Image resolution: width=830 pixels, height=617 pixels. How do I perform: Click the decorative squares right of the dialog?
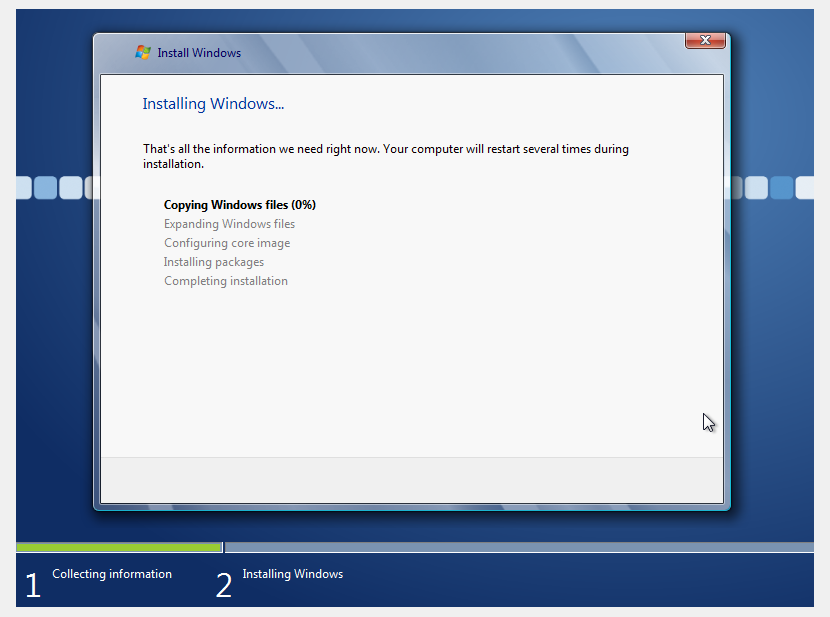770,187
